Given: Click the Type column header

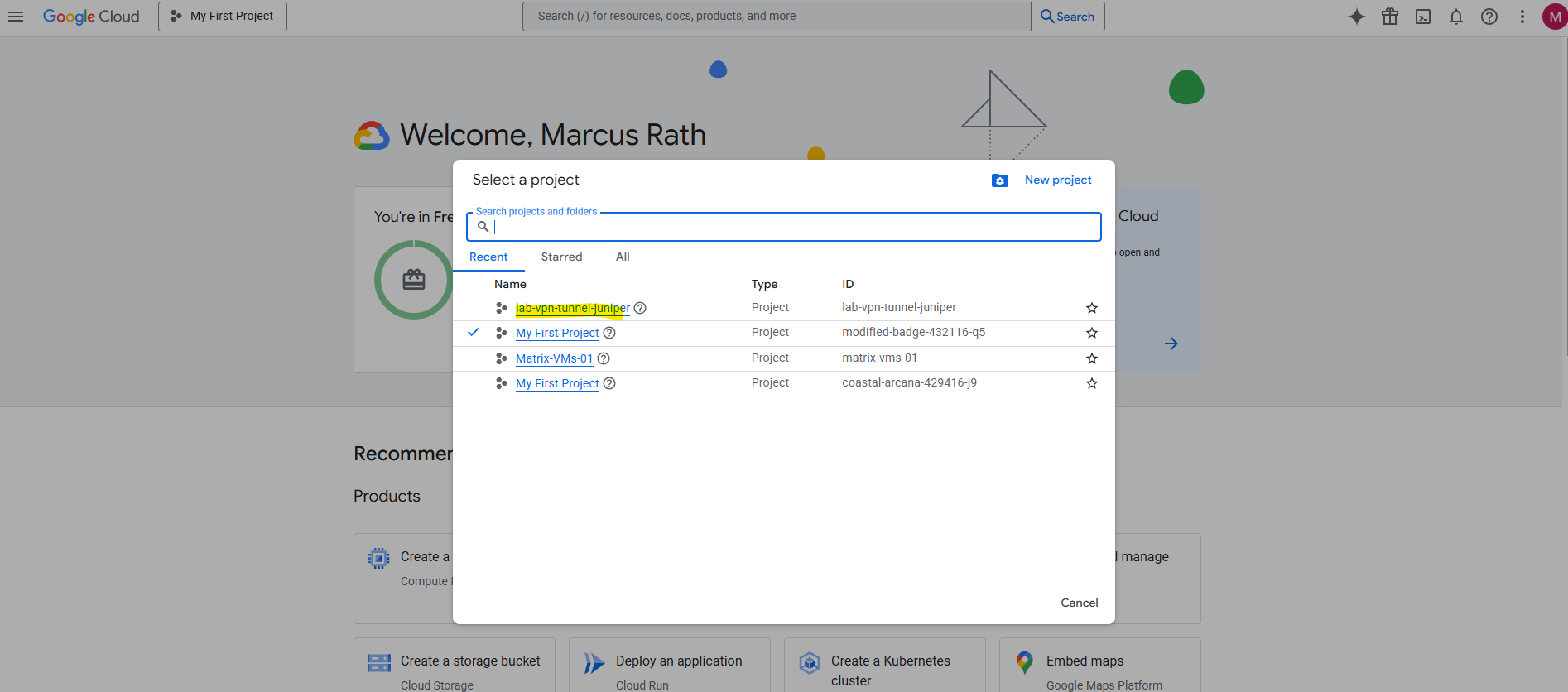Looking at the screenshot, I should (764, 284).
